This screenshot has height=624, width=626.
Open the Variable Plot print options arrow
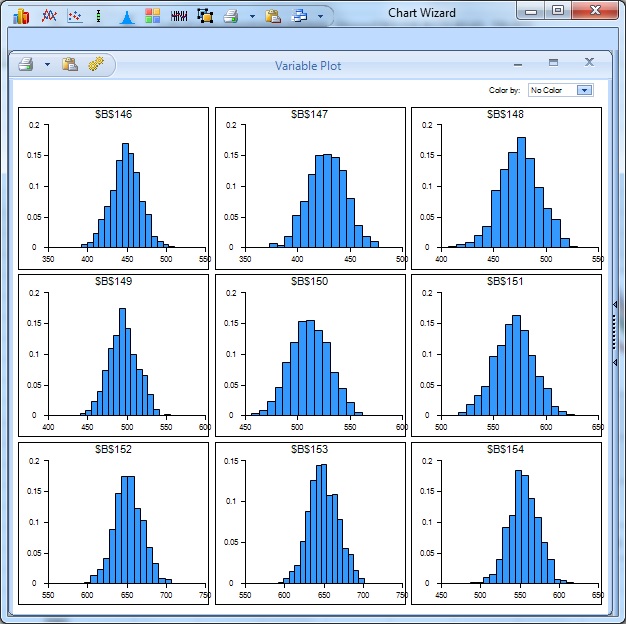[x=47, y=66]
